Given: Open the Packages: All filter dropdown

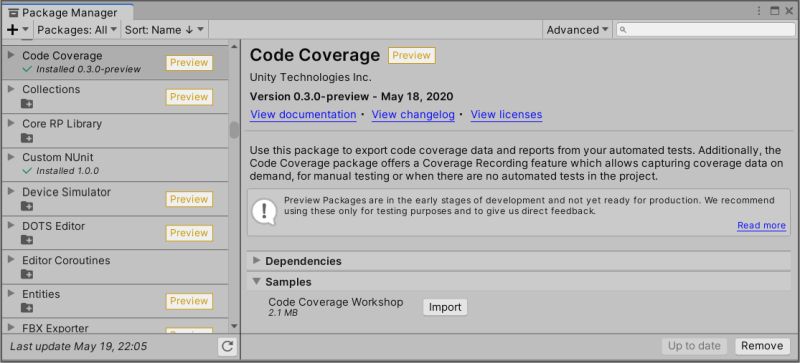Looking at the screenshot, I should click(x=78, y=30).
